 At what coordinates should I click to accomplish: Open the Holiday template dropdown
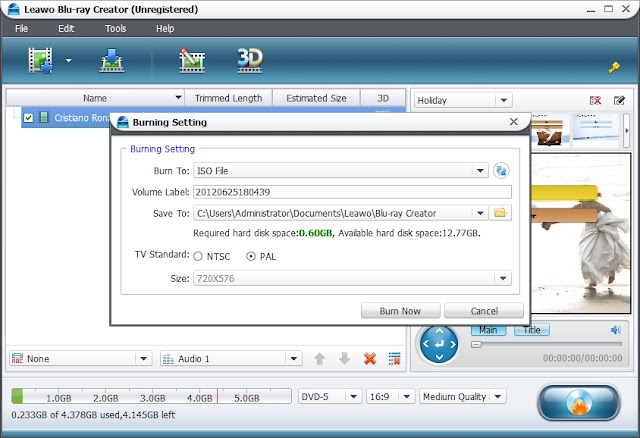(x=504, y=100)
